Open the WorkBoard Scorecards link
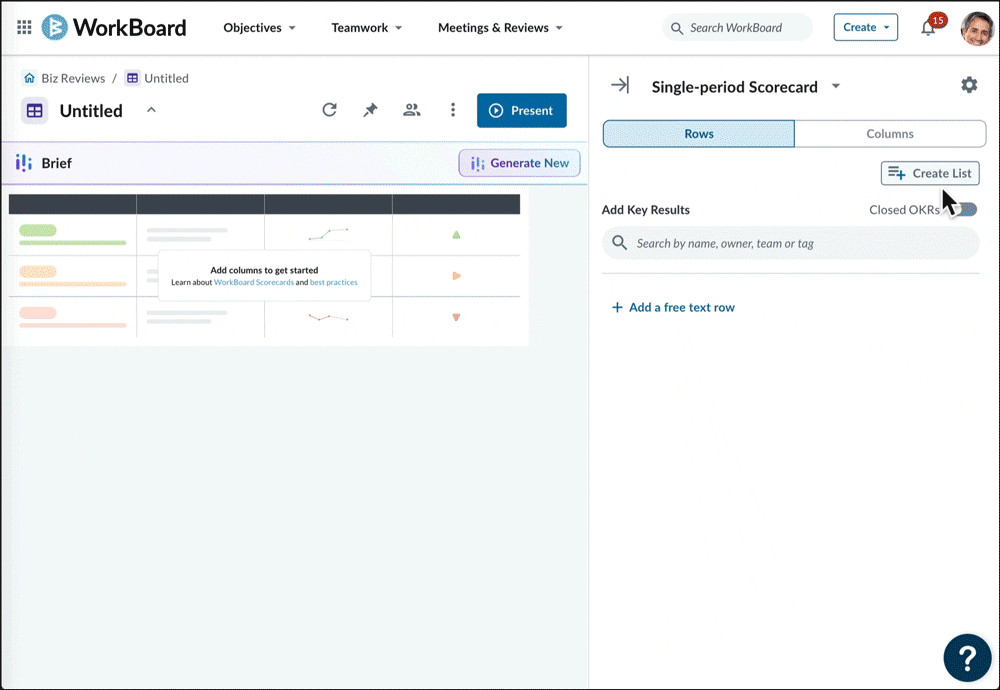The width and height of the screenshot is (1000, 690). pyautogui.click(x=254, y=282)
